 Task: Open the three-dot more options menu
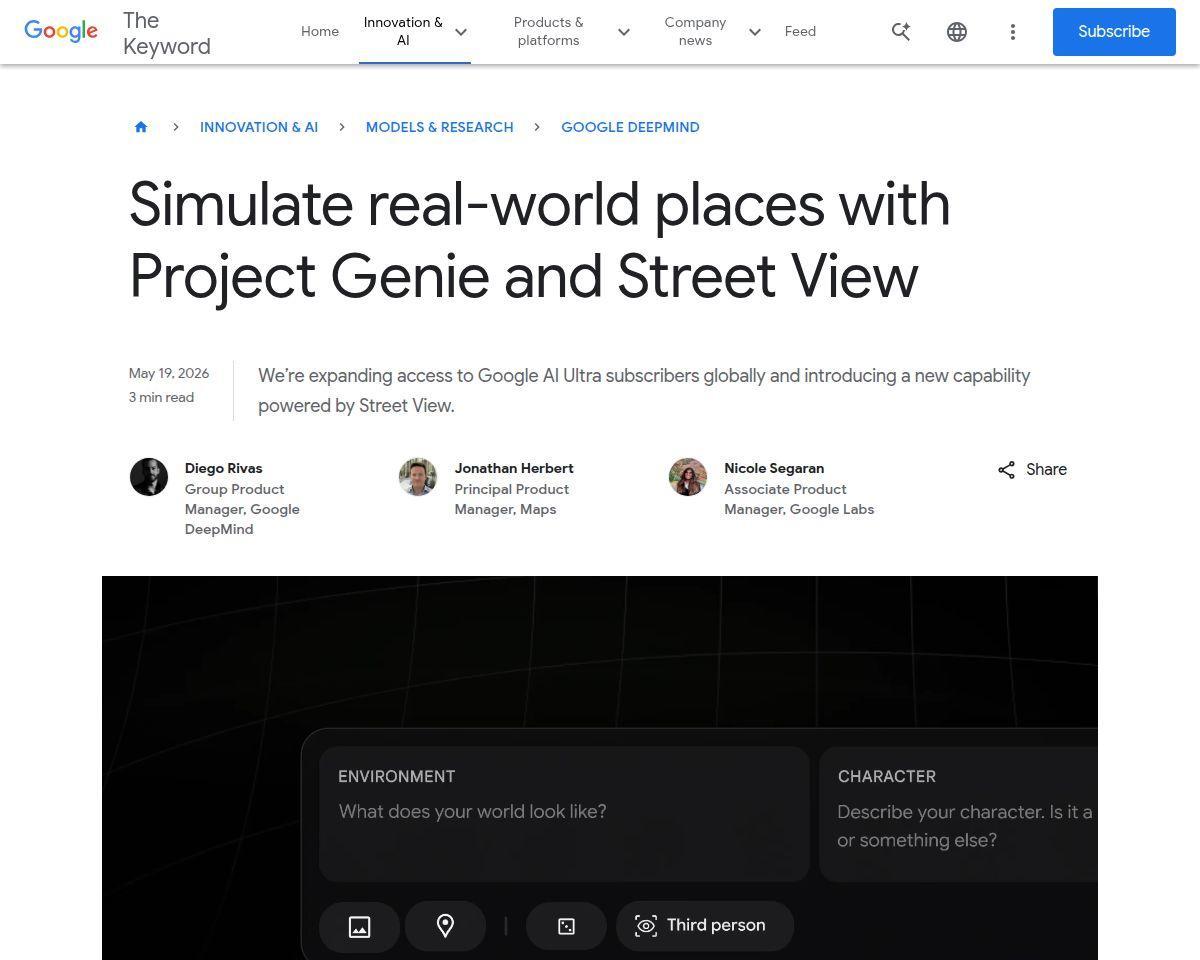click(x=1013, y=32)
